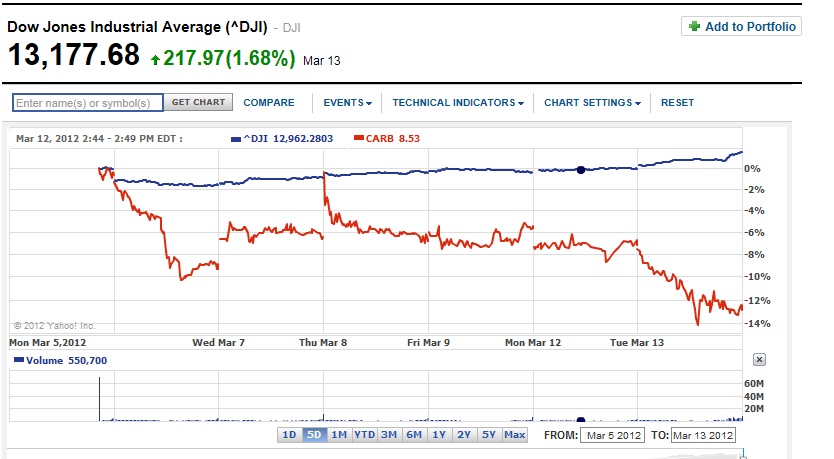The height and width of the screenshot is (459, 834).
Task: Click the Compare link
Action: (269, 103)
